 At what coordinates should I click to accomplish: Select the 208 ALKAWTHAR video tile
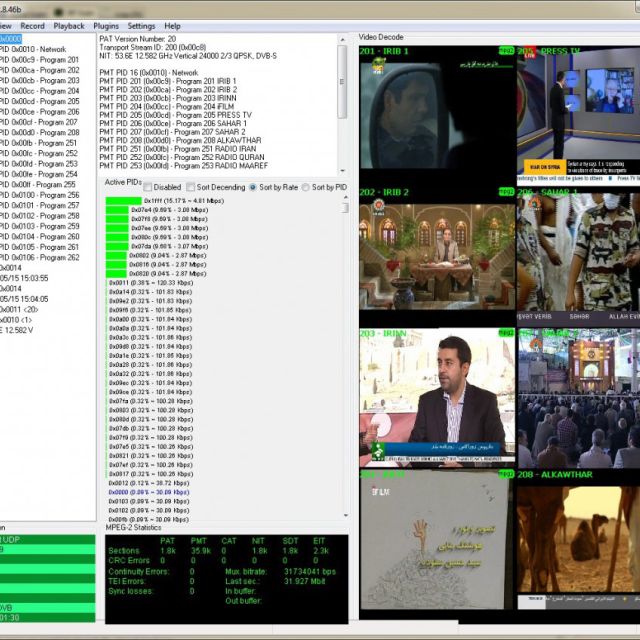(x=577, y=540)
